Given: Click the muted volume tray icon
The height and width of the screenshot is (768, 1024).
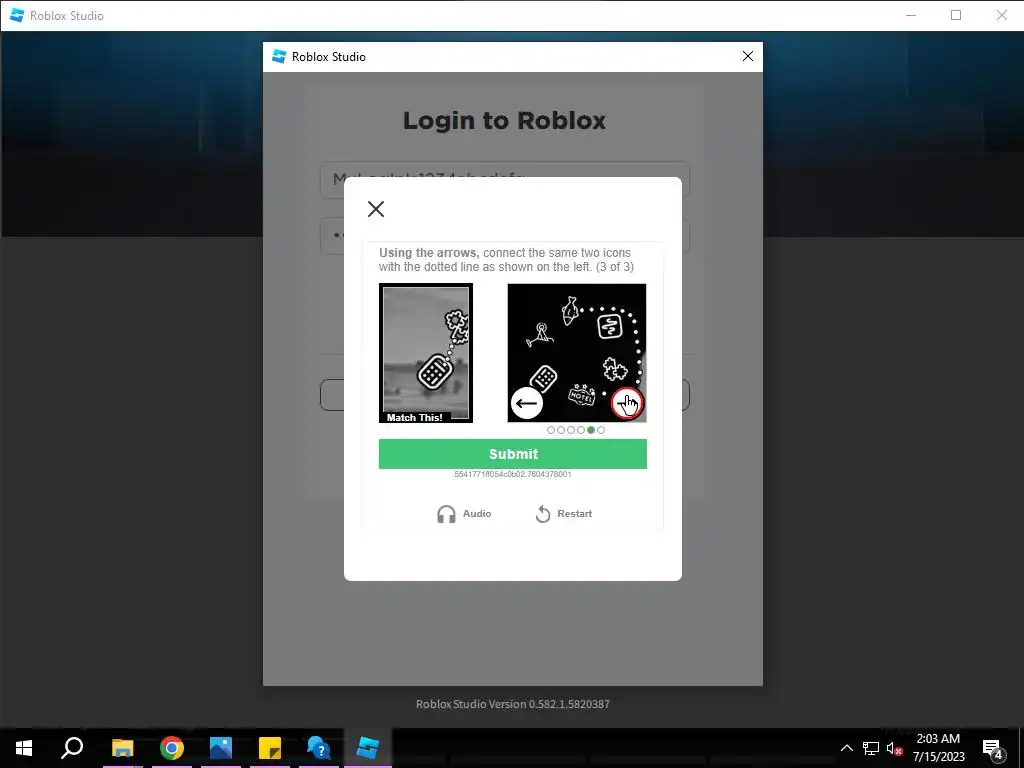Looking at the screenshot, I should 894,748.
